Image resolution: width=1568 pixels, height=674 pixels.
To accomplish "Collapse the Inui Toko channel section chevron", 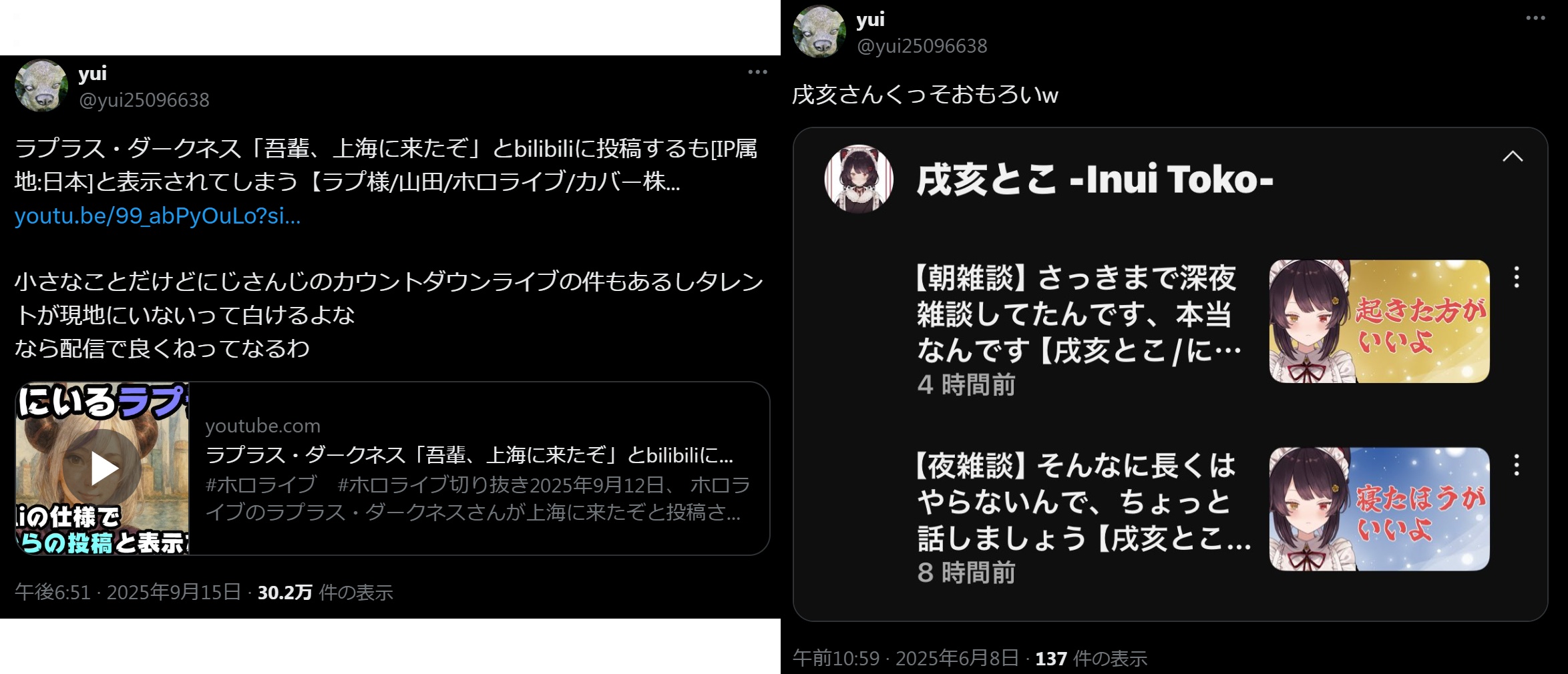I will click(1513, 156).
